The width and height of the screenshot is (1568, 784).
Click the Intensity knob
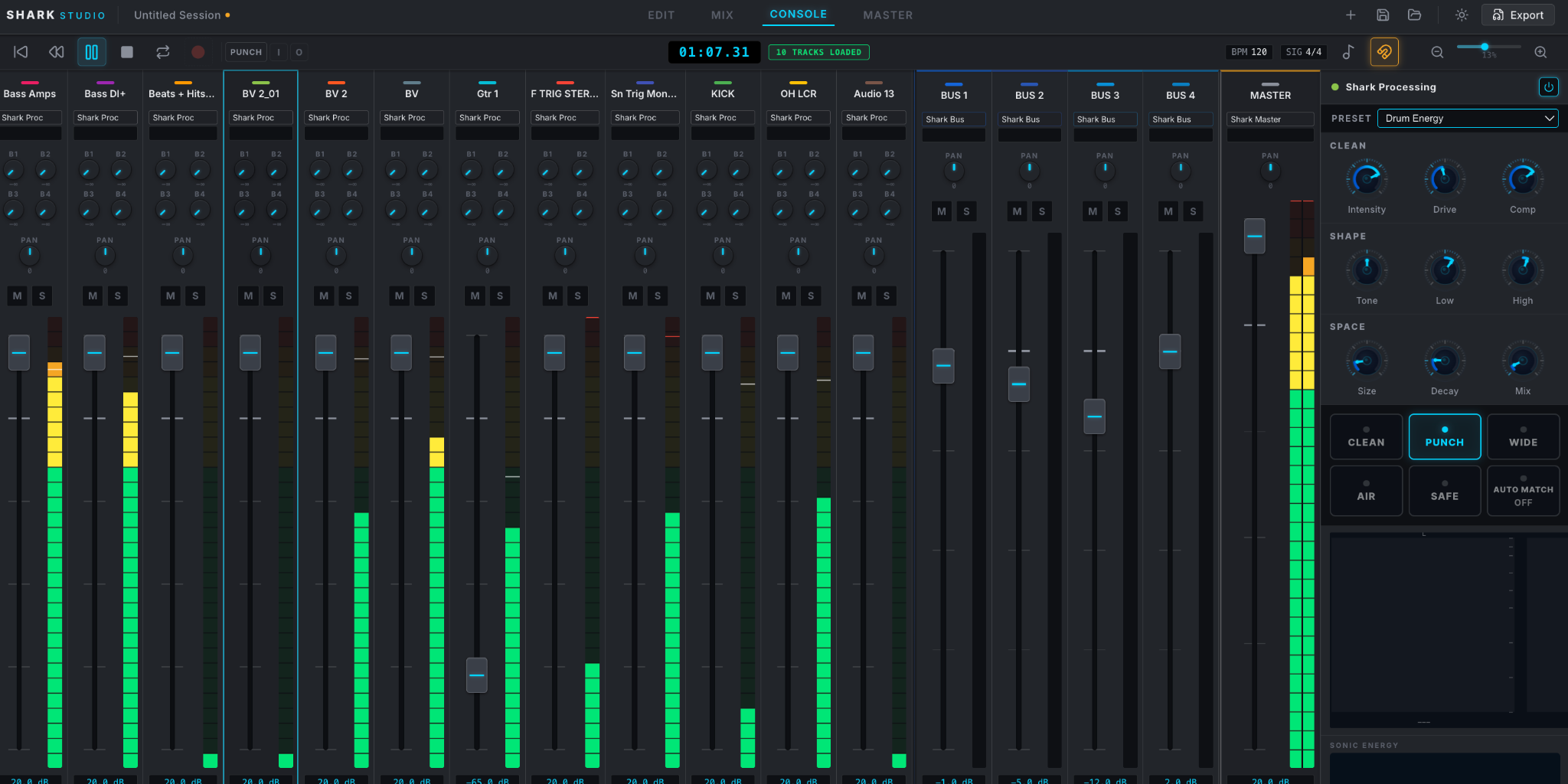tap(1367, 179)
